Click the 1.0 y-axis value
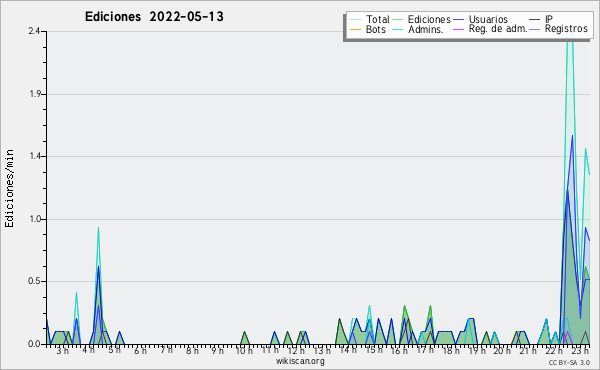 (35, 219)
